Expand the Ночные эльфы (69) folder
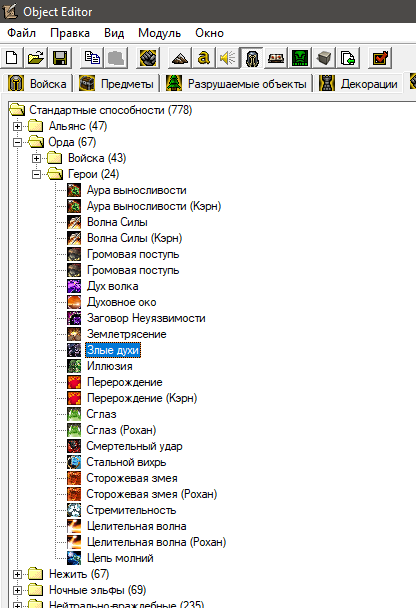 [x=17, y=590]
